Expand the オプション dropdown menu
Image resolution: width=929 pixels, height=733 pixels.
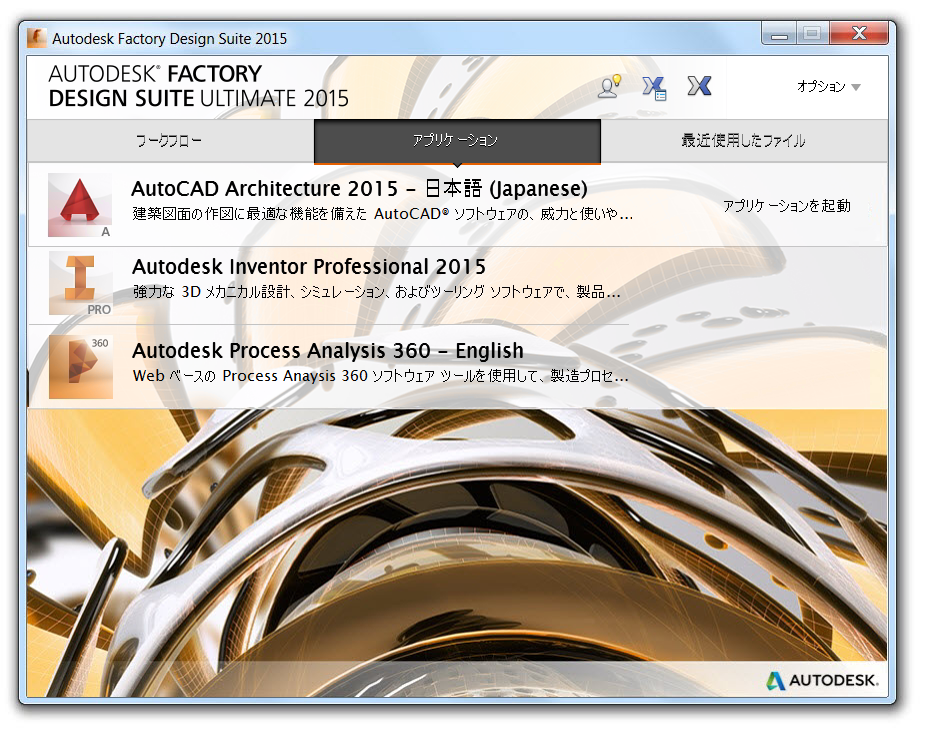828,87
